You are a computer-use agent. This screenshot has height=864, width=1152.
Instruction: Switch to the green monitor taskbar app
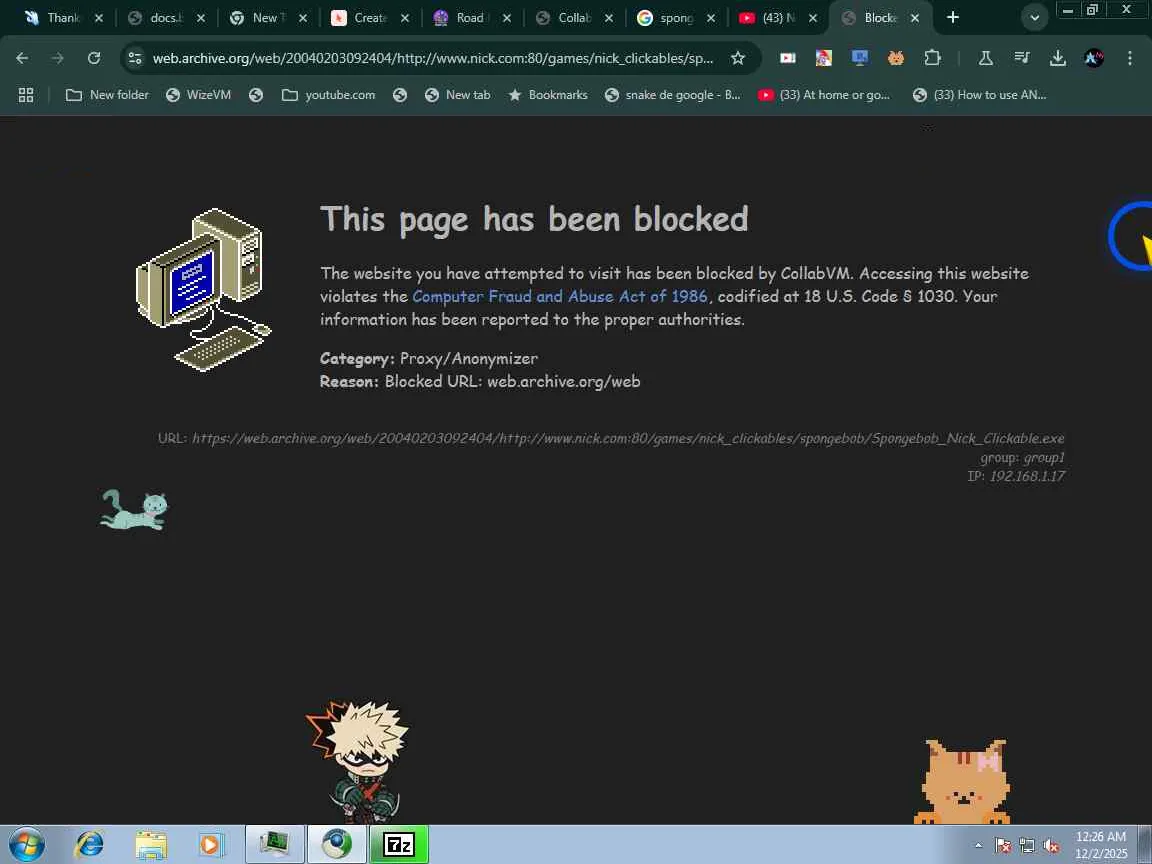click(275, 844)
